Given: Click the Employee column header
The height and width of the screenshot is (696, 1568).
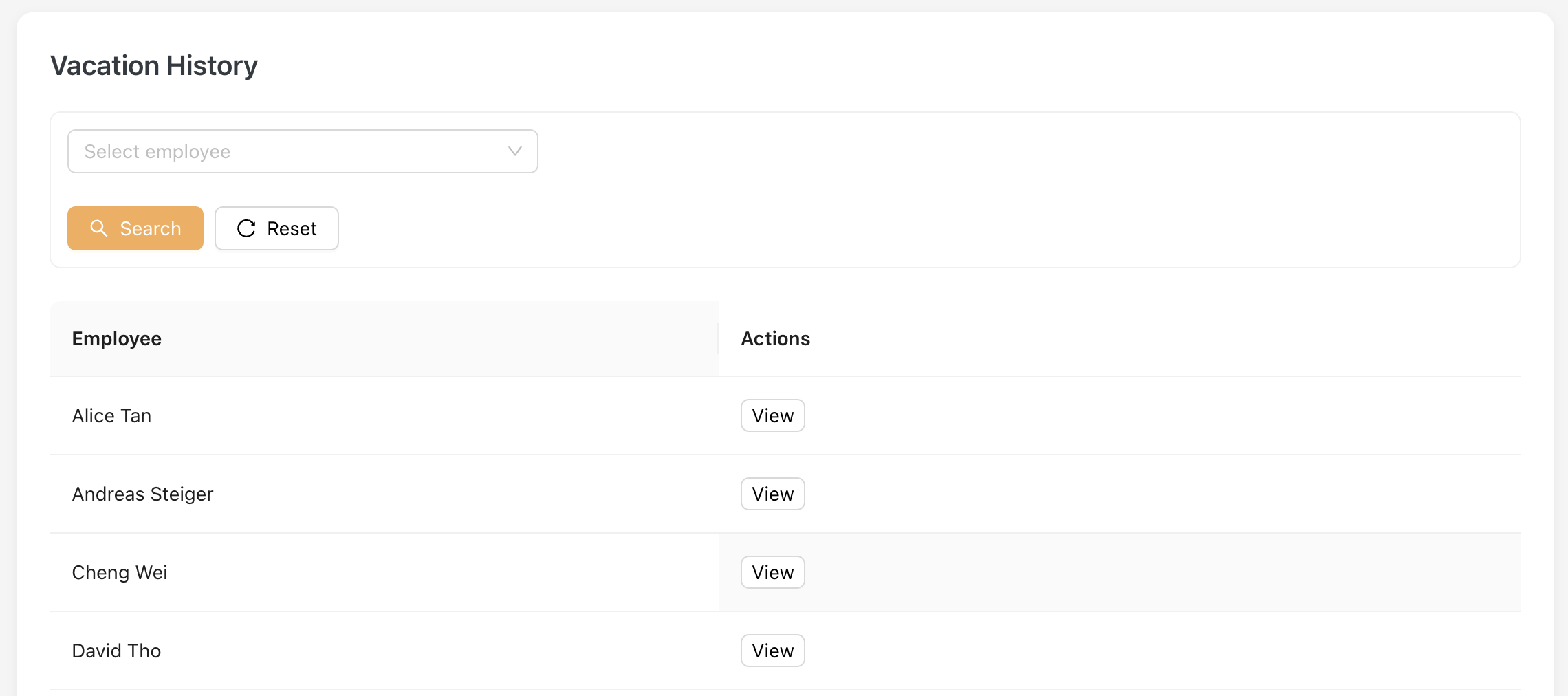Looking at the screenshot, I should point(117,338).
